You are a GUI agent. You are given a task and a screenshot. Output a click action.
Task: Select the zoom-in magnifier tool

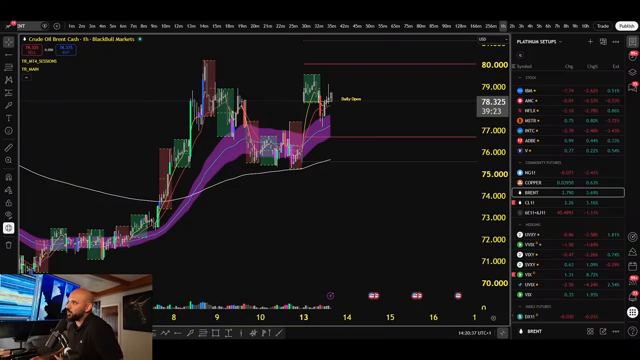[x=9, y=160]
